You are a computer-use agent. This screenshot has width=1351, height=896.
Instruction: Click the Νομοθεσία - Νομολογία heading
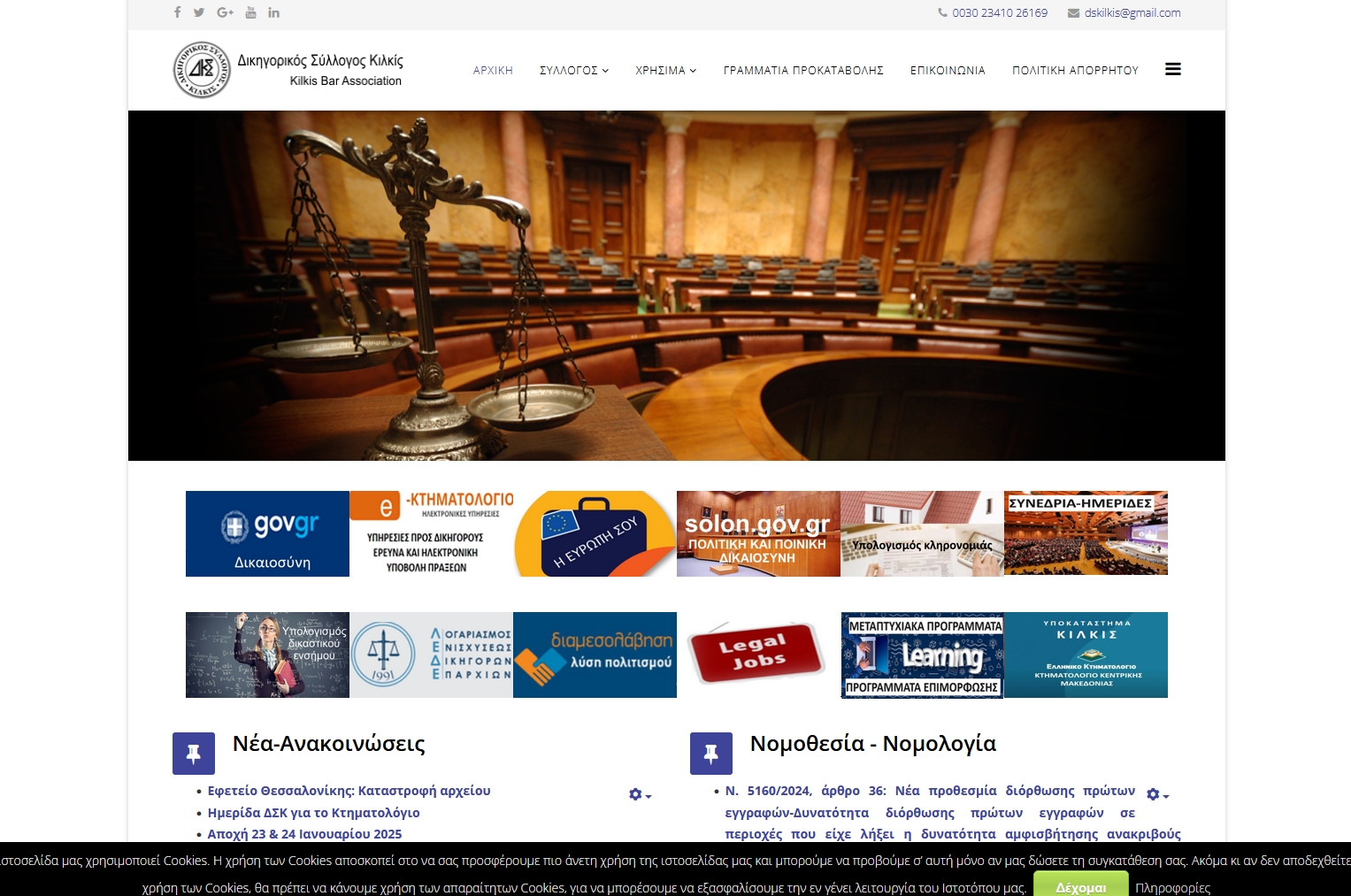pos(873,744)
